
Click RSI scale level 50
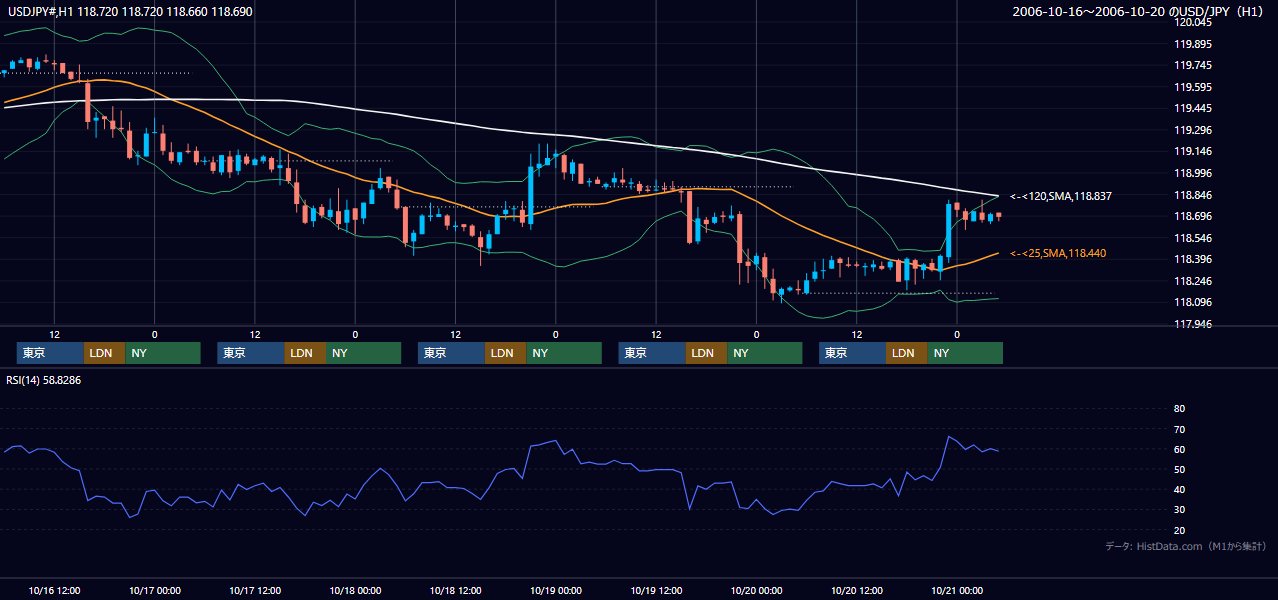pos(1179,469)
